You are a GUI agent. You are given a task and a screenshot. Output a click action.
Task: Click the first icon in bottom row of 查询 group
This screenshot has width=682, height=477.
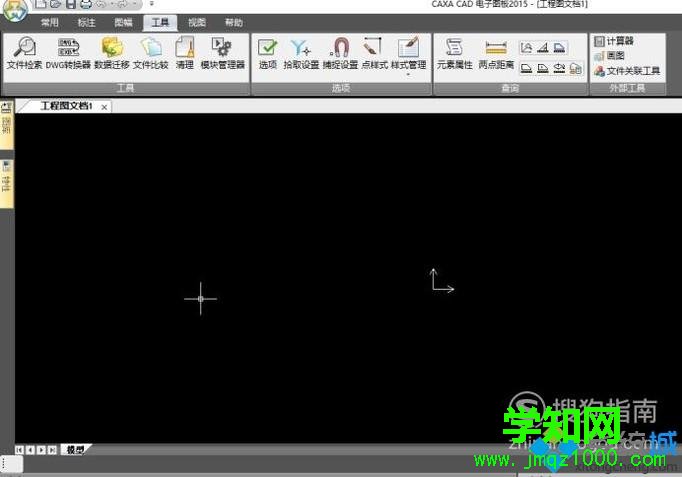[526, 68]
